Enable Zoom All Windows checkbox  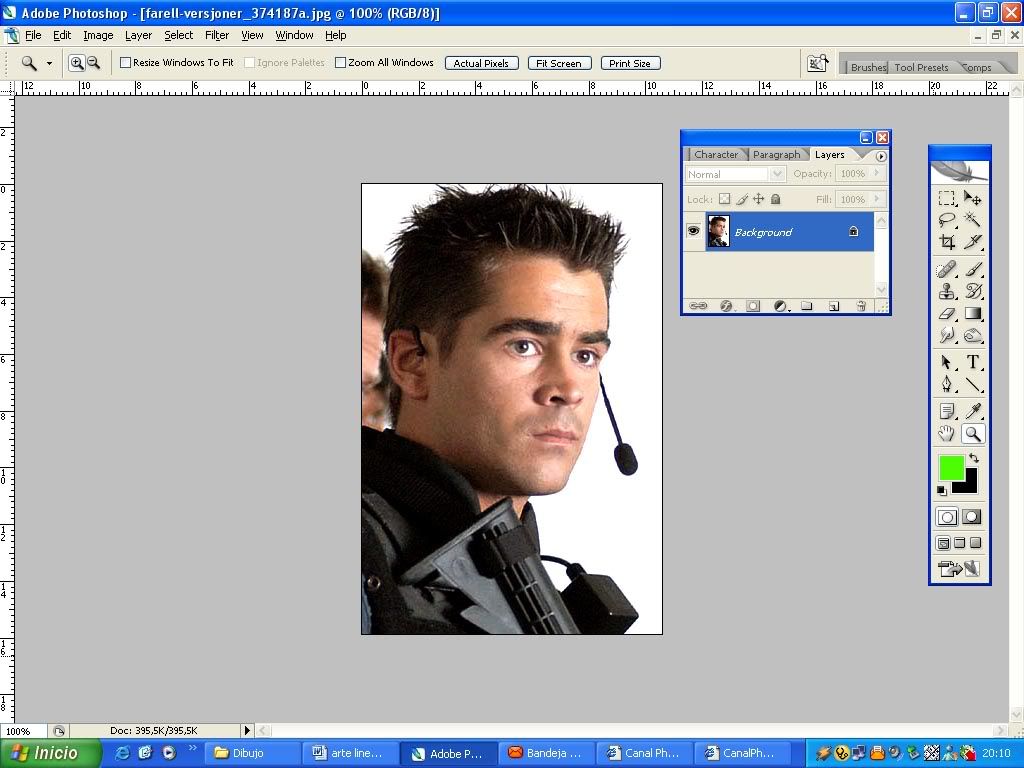[340, 63]
